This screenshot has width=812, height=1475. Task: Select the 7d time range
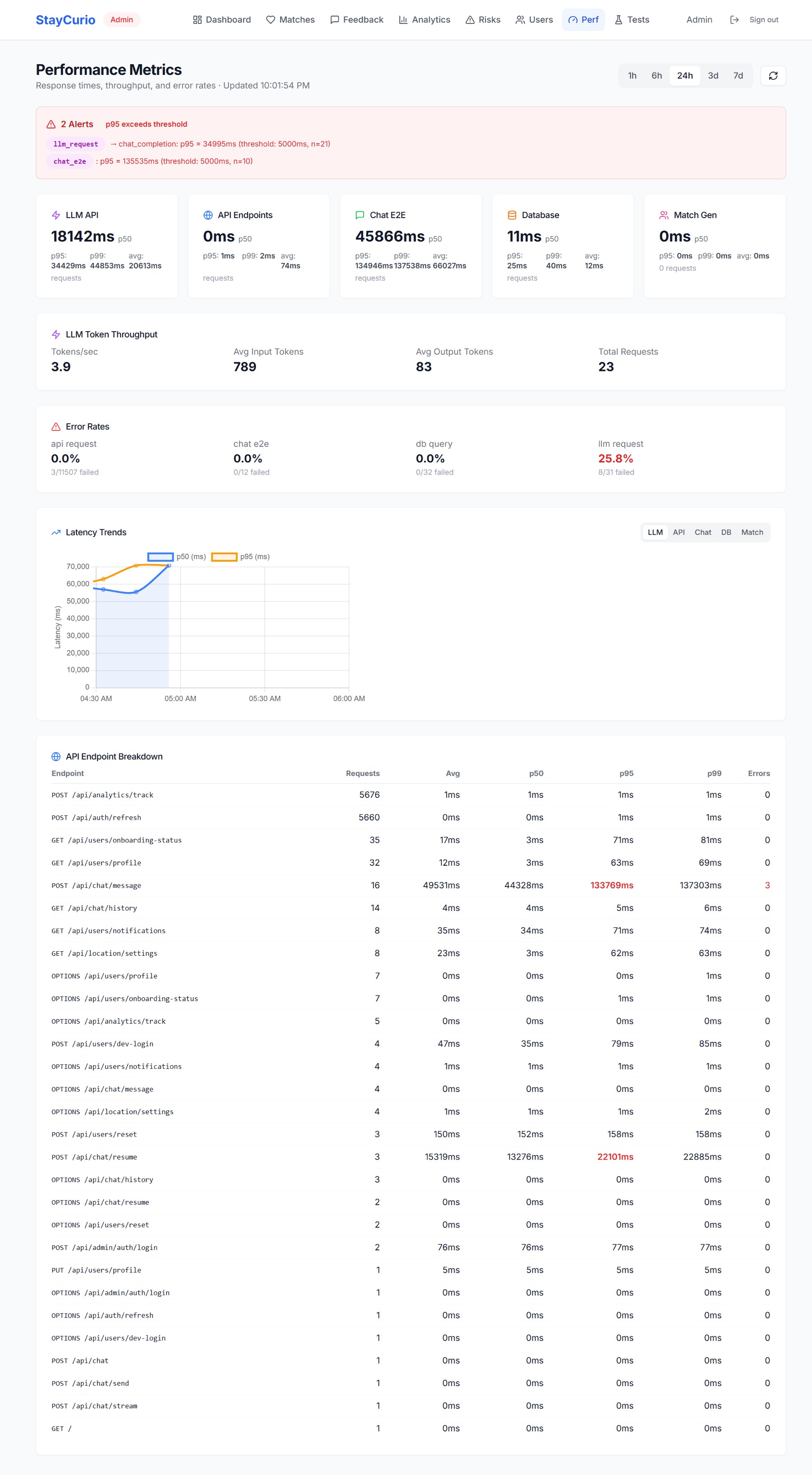tap(738, 76)
